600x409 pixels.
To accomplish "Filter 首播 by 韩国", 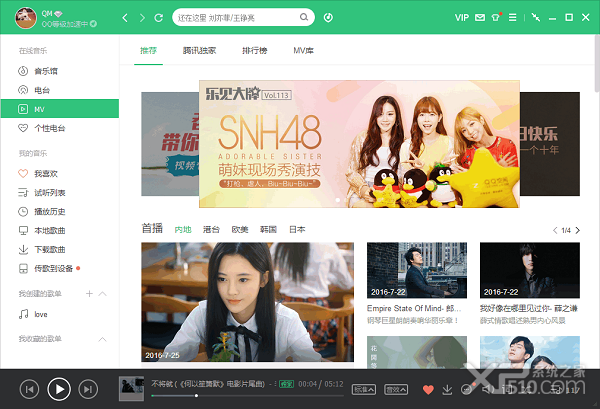I will pos(268,230).
